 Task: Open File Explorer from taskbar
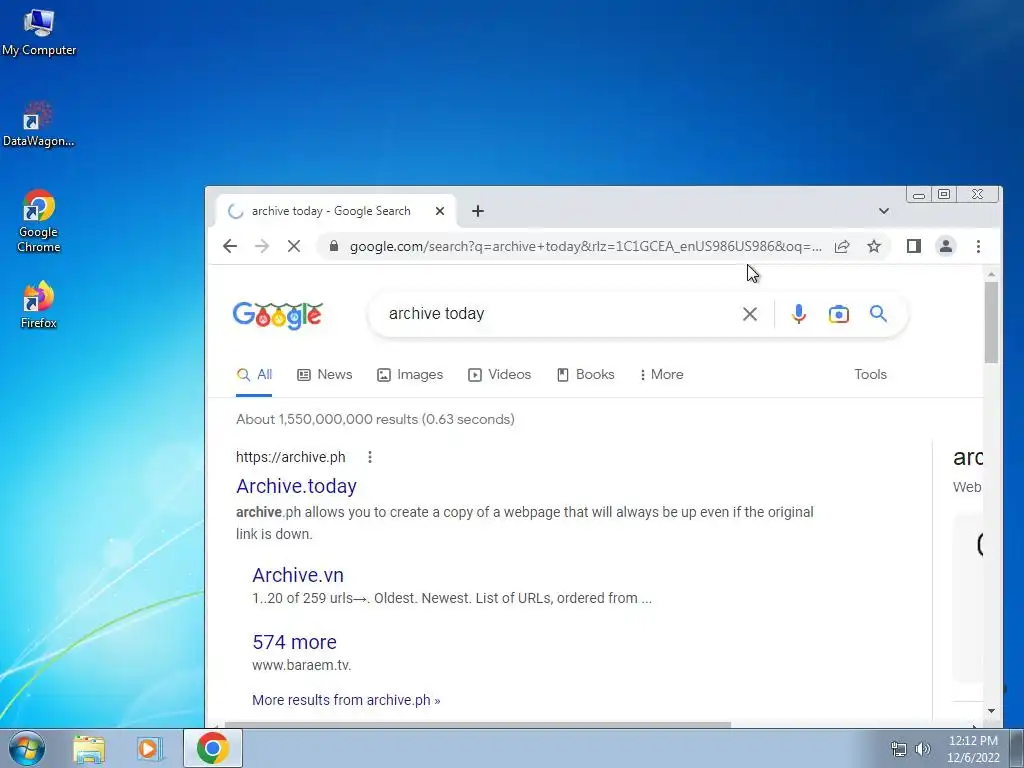(x=89, y=749)
